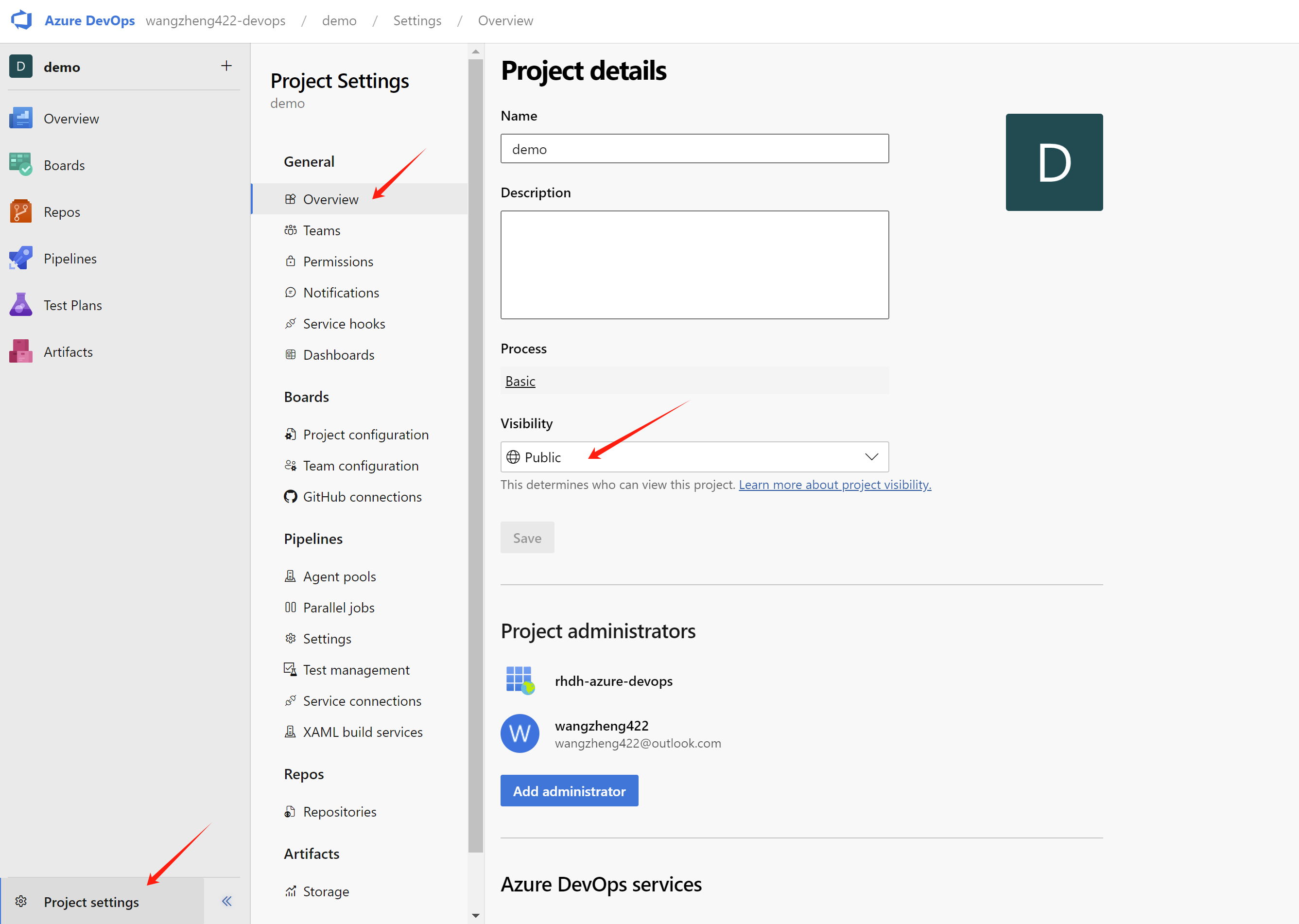Open Permissions in Project Settings
The height and width of the screenshot is (924, 1299).
tap(338, 262)
